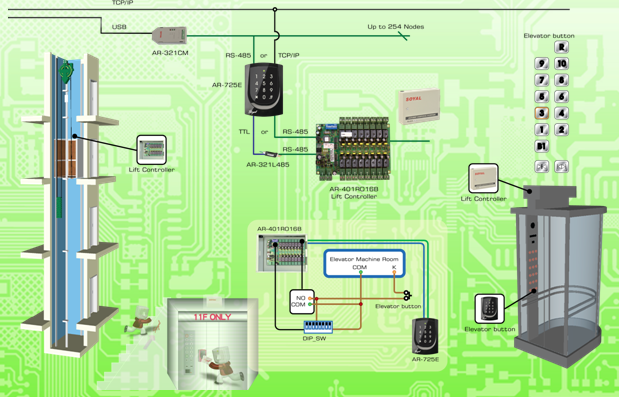
Task: Click elevator floor button 4
Action: tap(561, 113)
